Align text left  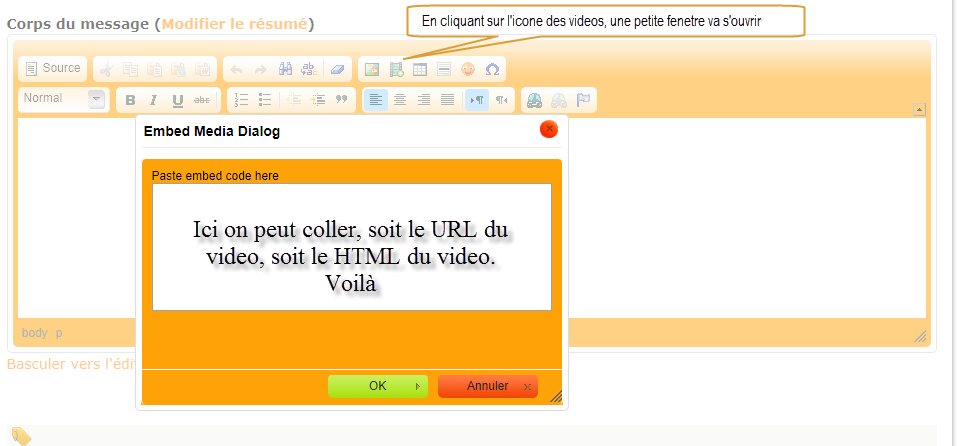tap(376, 100)
